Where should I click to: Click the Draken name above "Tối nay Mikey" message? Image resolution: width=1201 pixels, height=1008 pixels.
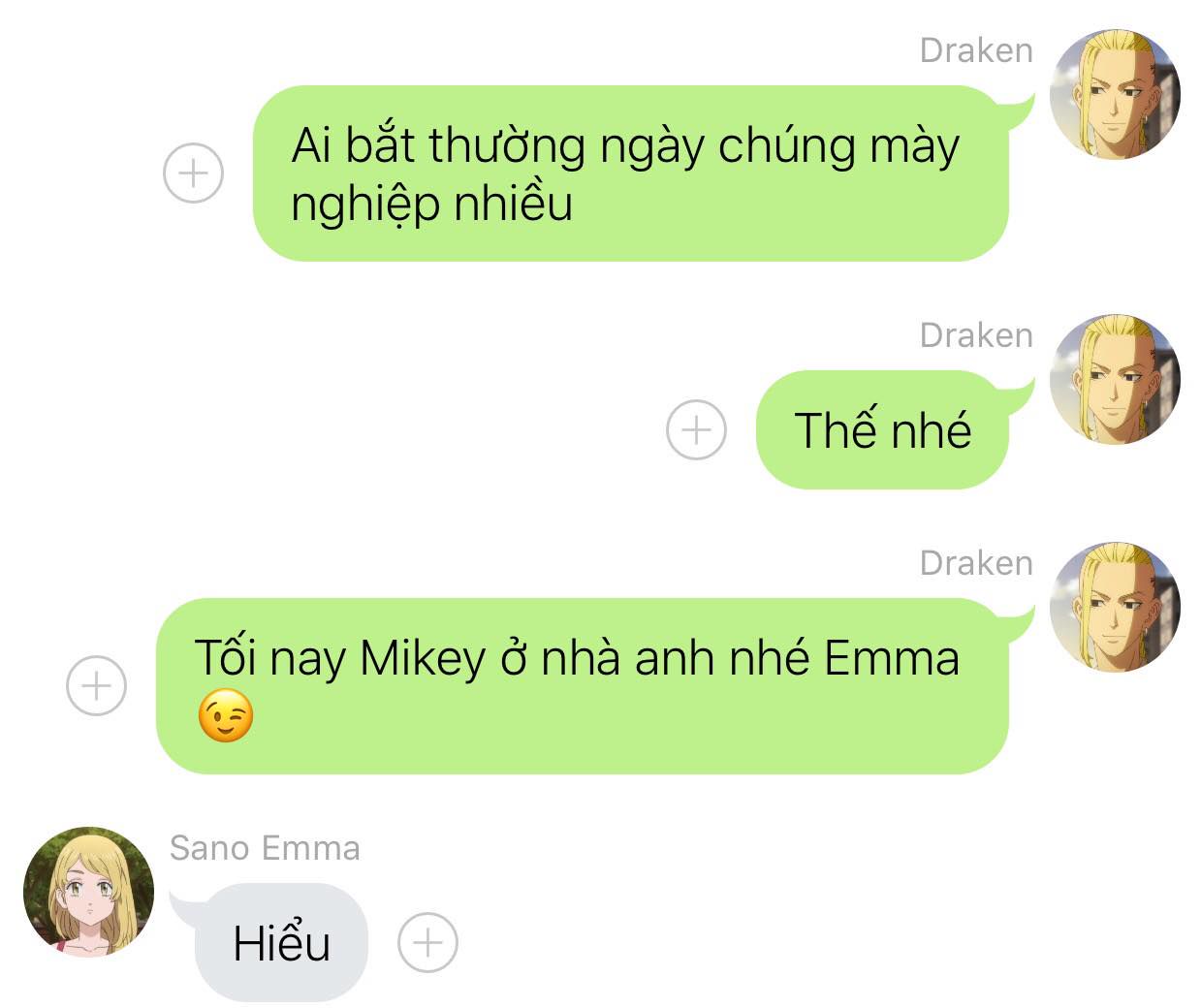pyautogui.click(x=976, y=563)
